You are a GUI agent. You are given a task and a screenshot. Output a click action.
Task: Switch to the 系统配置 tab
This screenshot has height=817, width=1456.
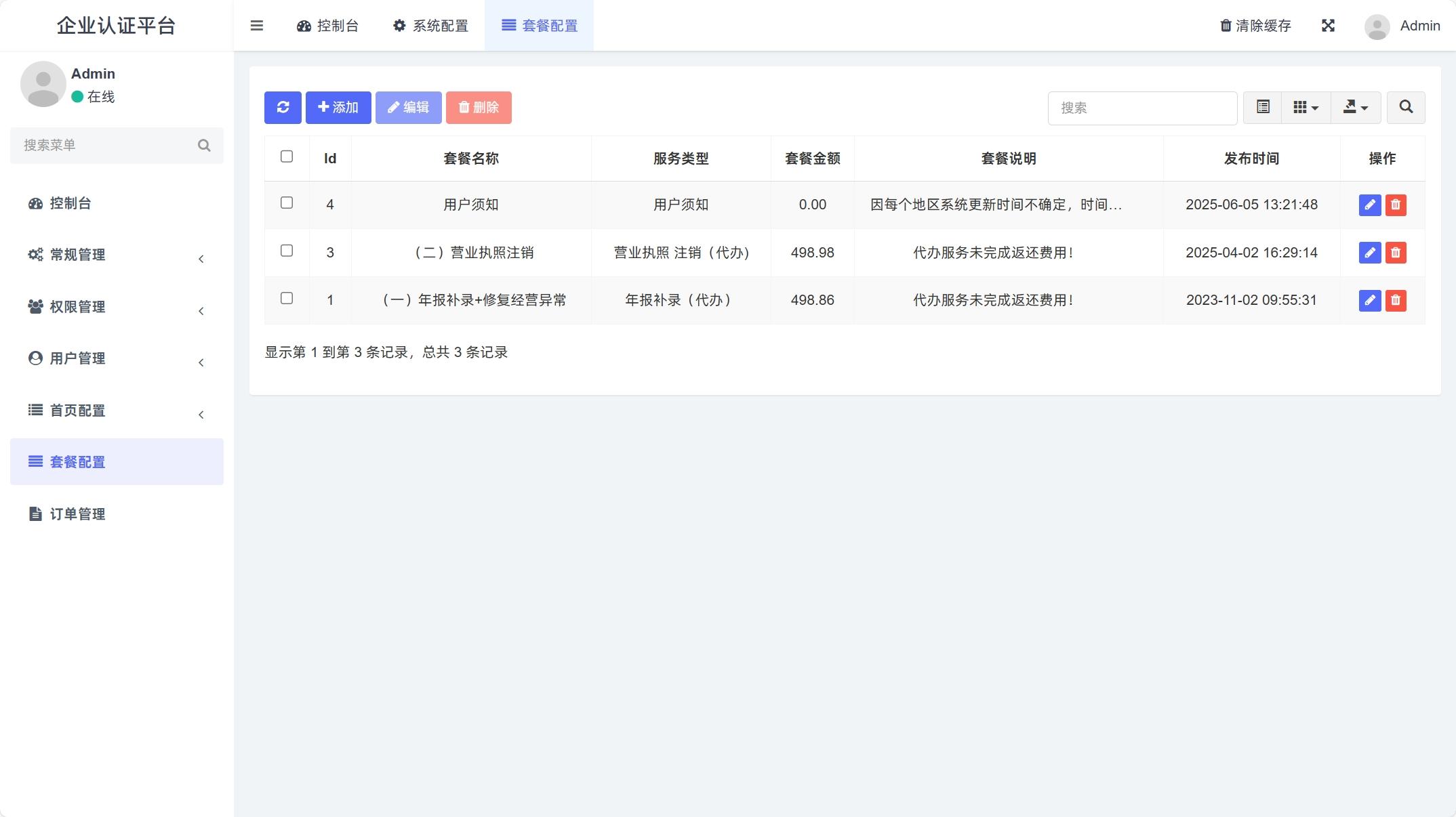coord(430,26)
